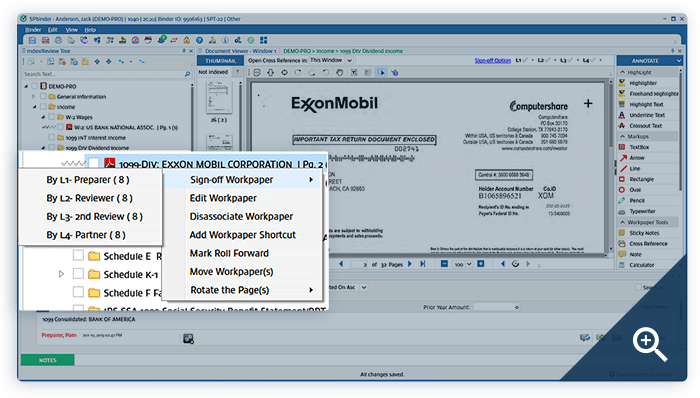The height and width of the screenshot is (398, 700).
Task: Open the Not Indexed filter dropdown
Action: point(237,72)
